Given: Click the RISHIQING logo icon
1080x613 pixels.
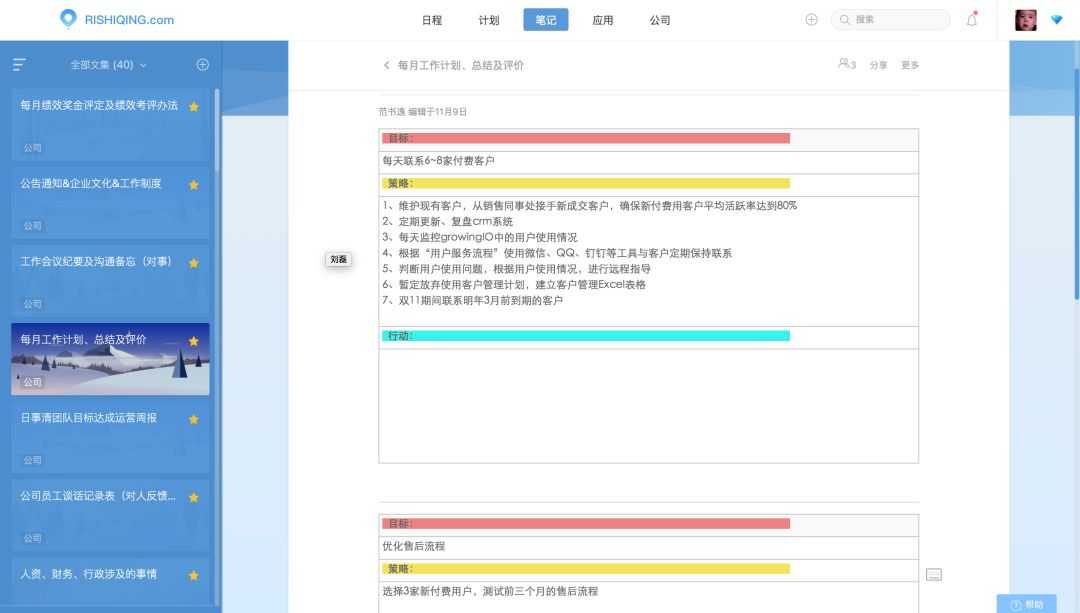Looking at the screenshot, I should tap(67, 19).
